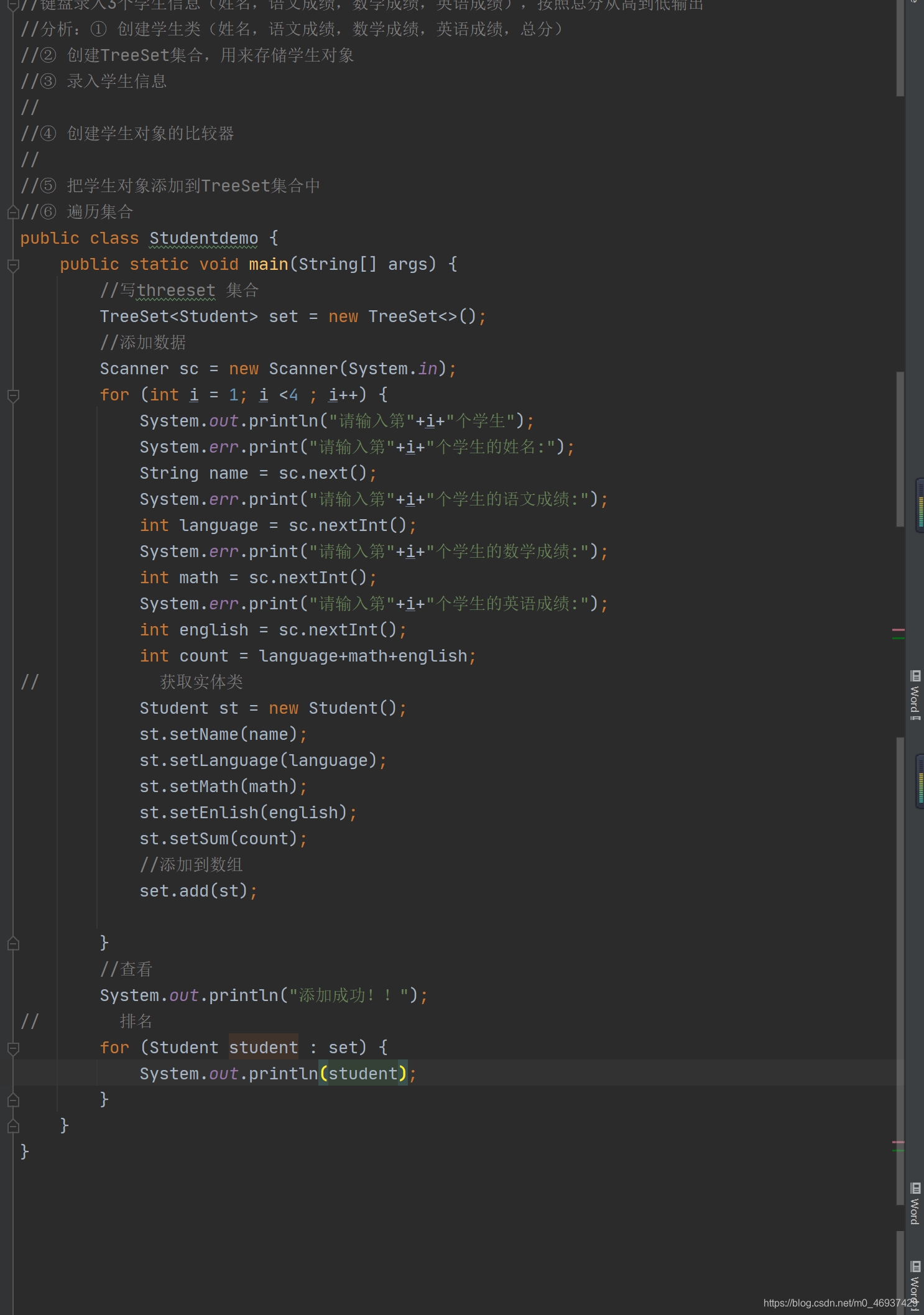Click the 'st.setName(name);' line
Viewport: 924px width, 1315px height.
coord(223,735)
